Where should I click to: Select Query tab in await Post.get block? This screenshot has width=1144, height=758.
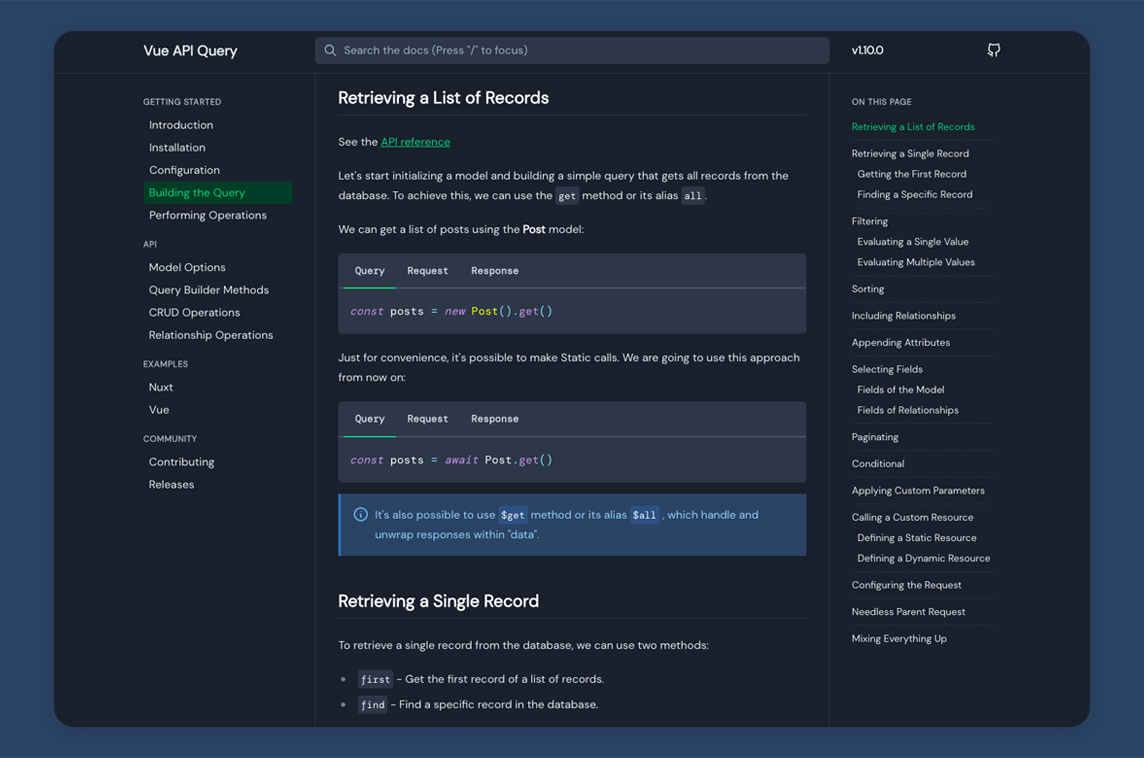(369, 419)
